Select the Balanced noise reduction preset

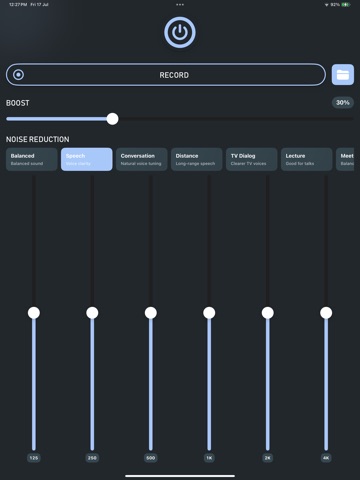click(x=31, y=159)
